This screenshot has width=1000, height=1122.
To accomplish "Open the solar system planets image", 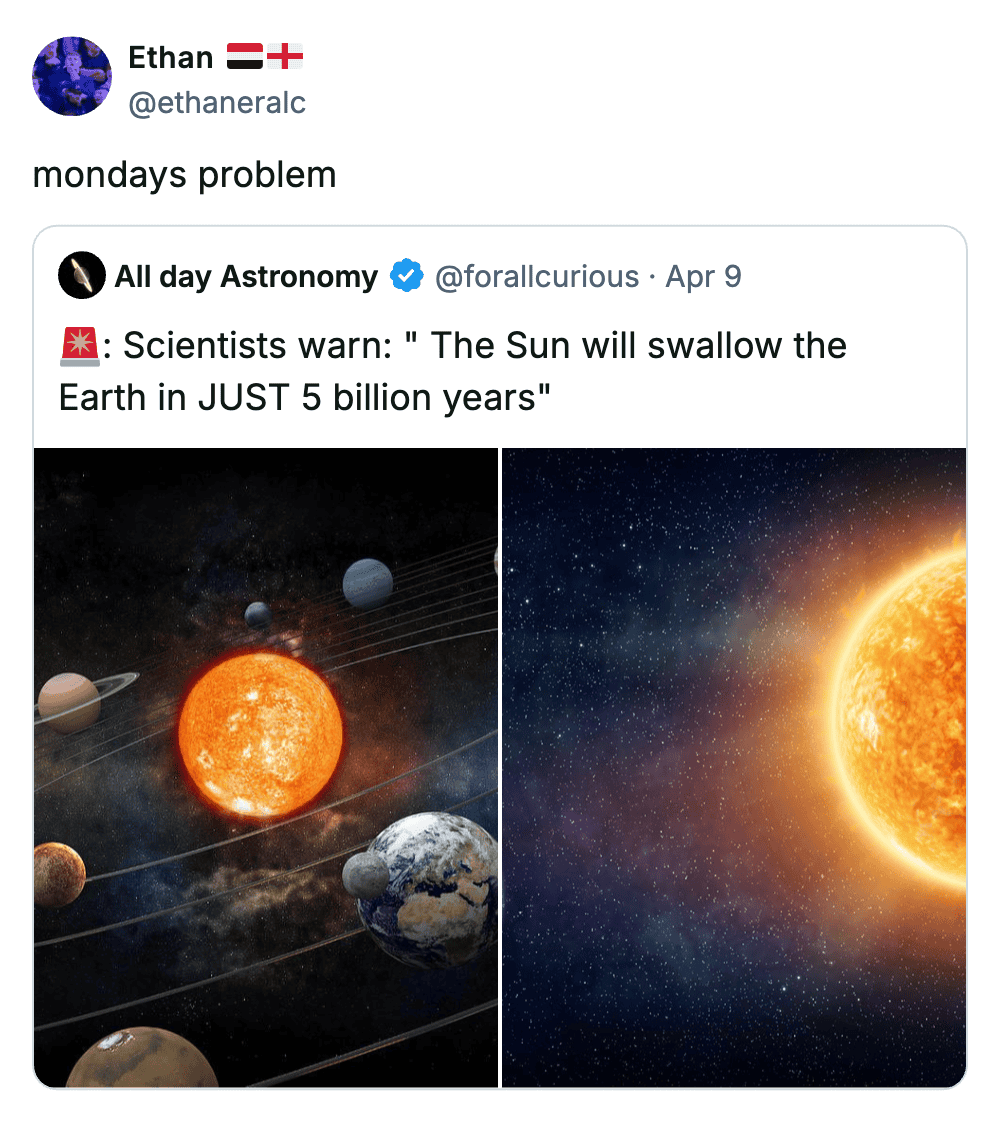I will point(266,767).
